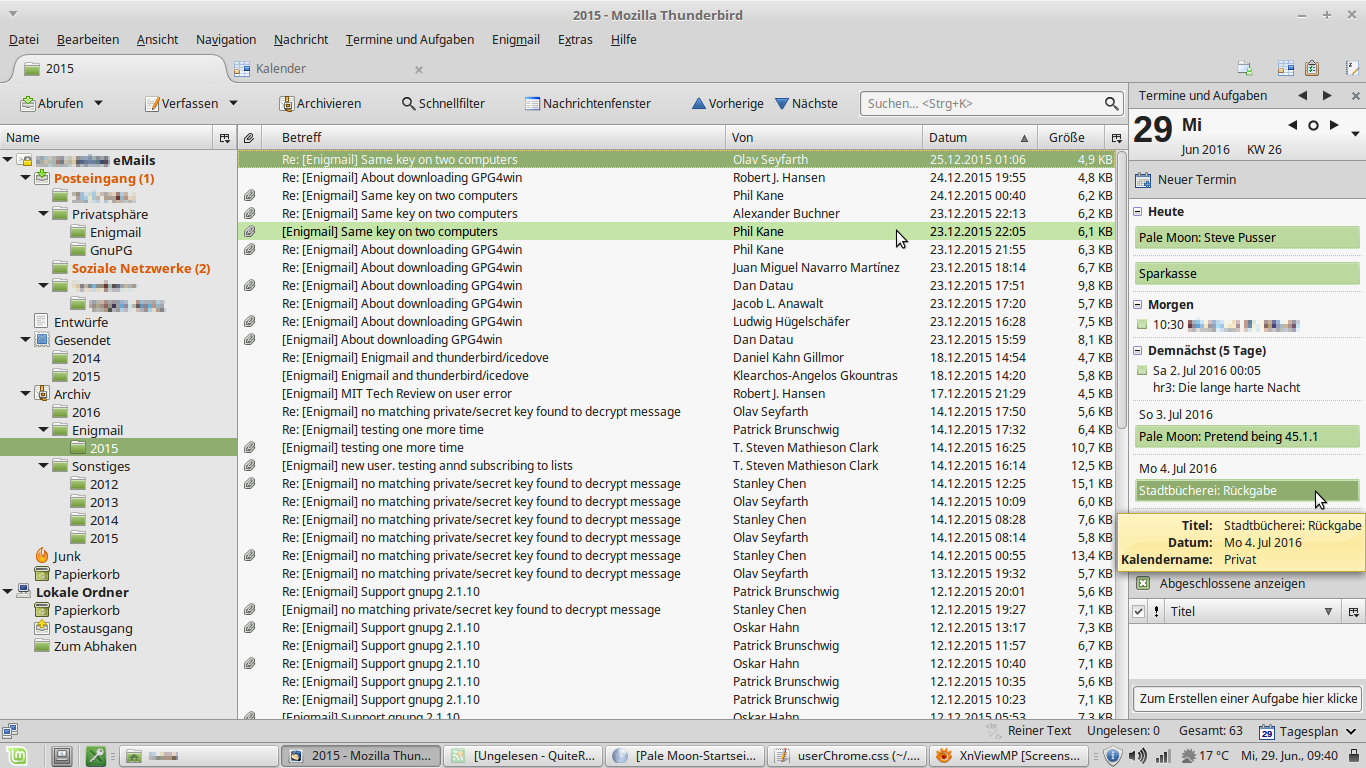Toggle Abgeschlossene anzeigen checkbox
This screenshot has height=768, width=1366.
click(x=1141, y=584)
